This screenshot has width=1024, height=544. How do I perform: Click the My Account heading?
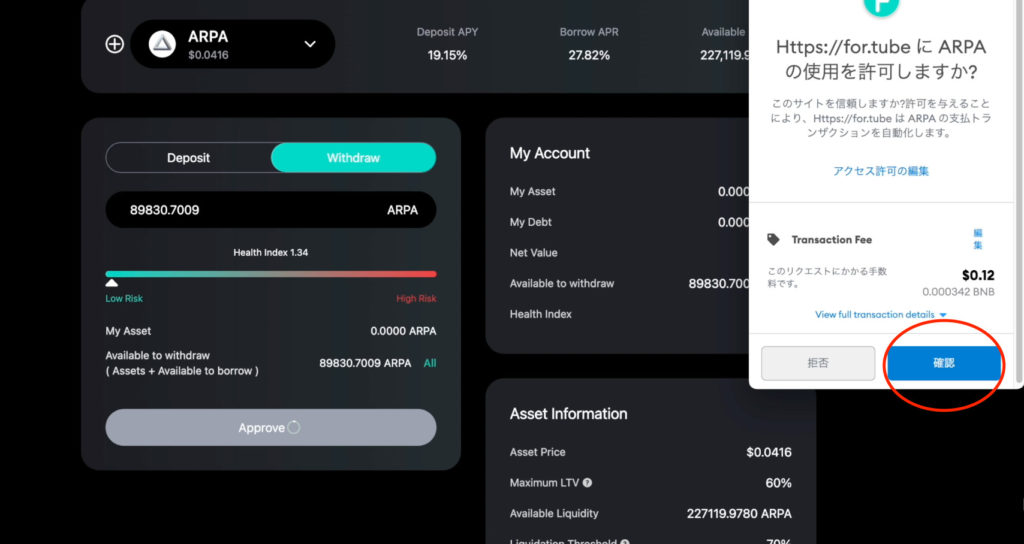click(x=550, y=153)
